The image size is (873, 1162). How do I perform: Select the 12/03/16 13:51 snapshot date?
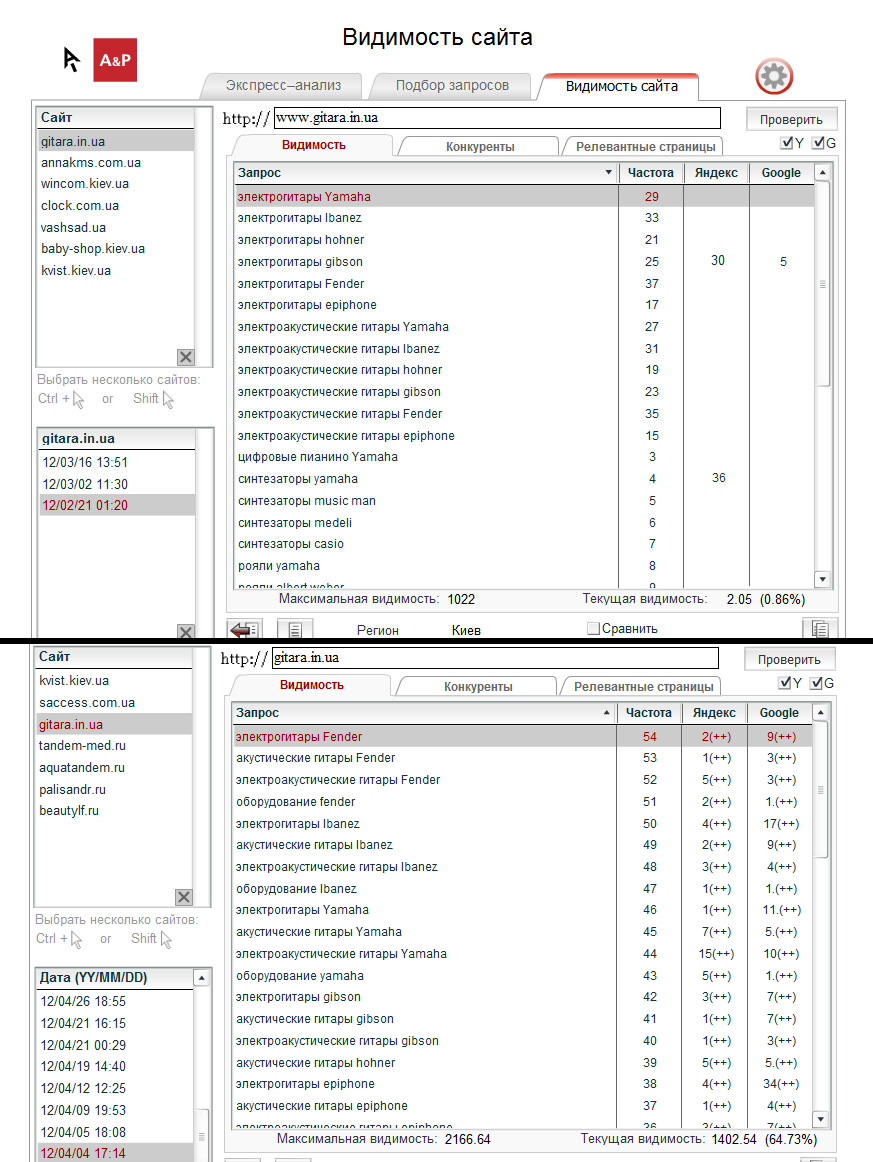116,462
